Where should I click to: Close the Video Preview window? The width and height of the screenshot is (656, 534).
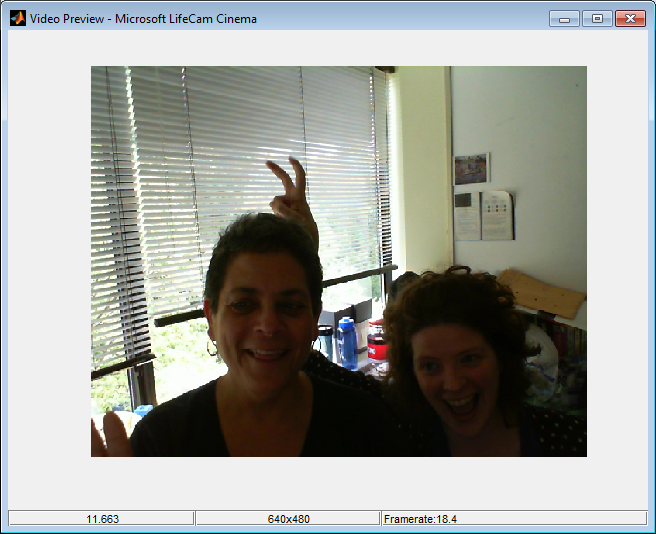pos(630,18)
